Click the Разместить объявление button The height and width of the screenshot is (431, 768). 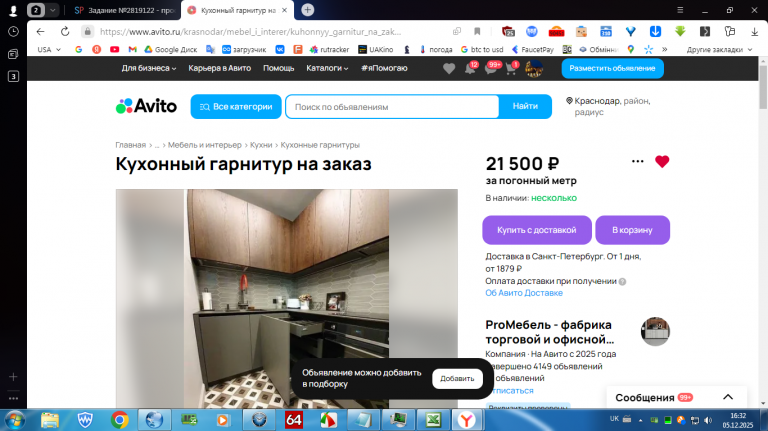612,69
